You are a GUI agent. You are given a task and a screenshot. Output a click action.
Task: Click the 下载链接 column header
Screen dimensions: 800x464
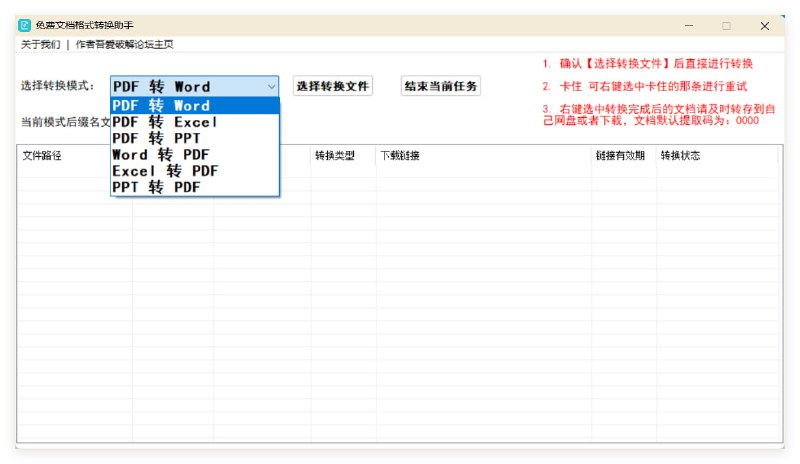click(484, 156)
